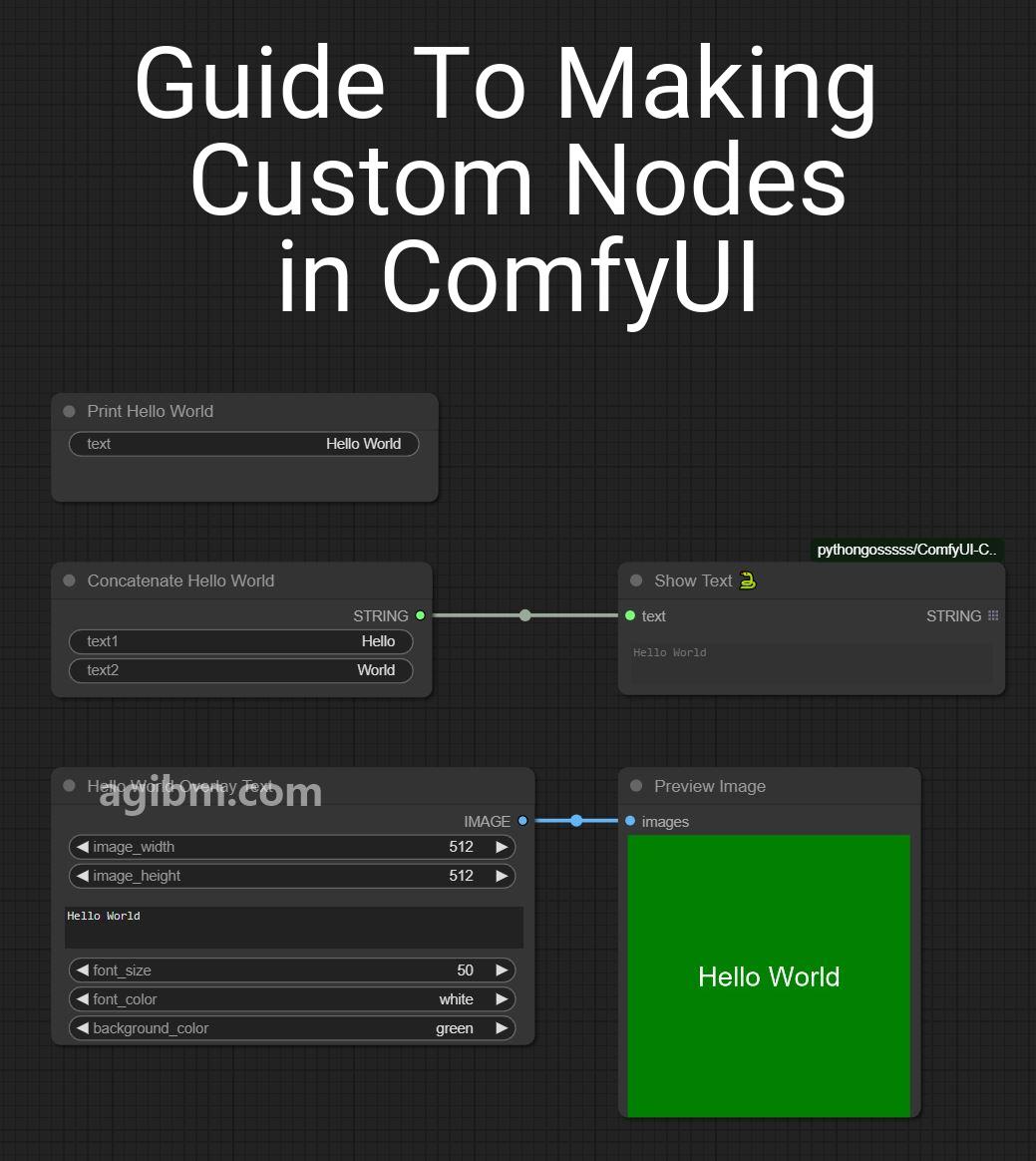The height and width of the screenshot is (1161, 1036).
Task: Click the images input port on Preview Image
Action: point(630,821)
